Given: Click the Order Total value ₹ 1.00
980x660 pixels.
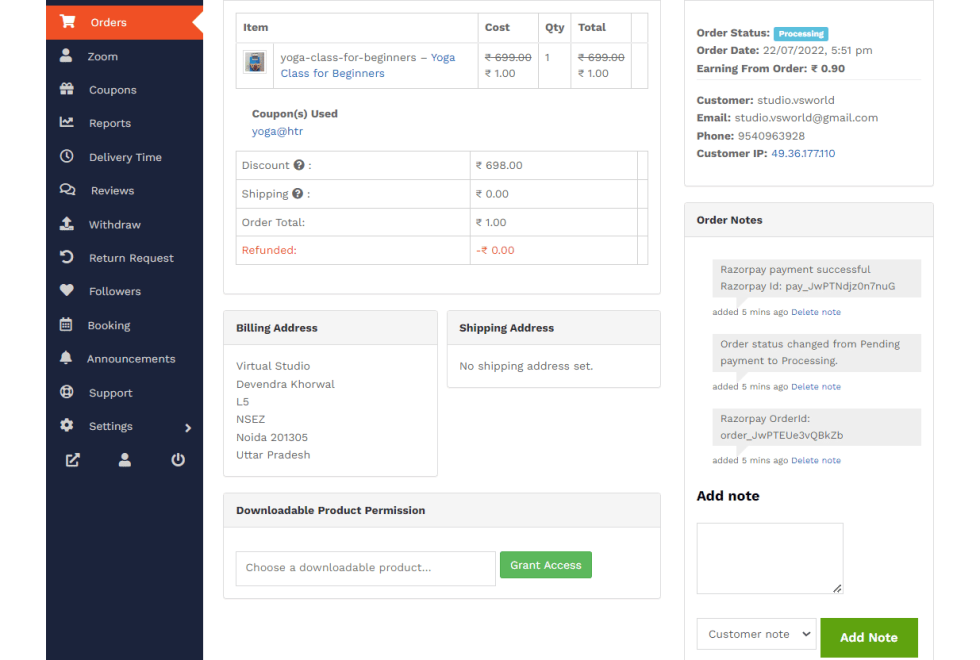Looking at the screenshot, I should (x=491, y=222).
